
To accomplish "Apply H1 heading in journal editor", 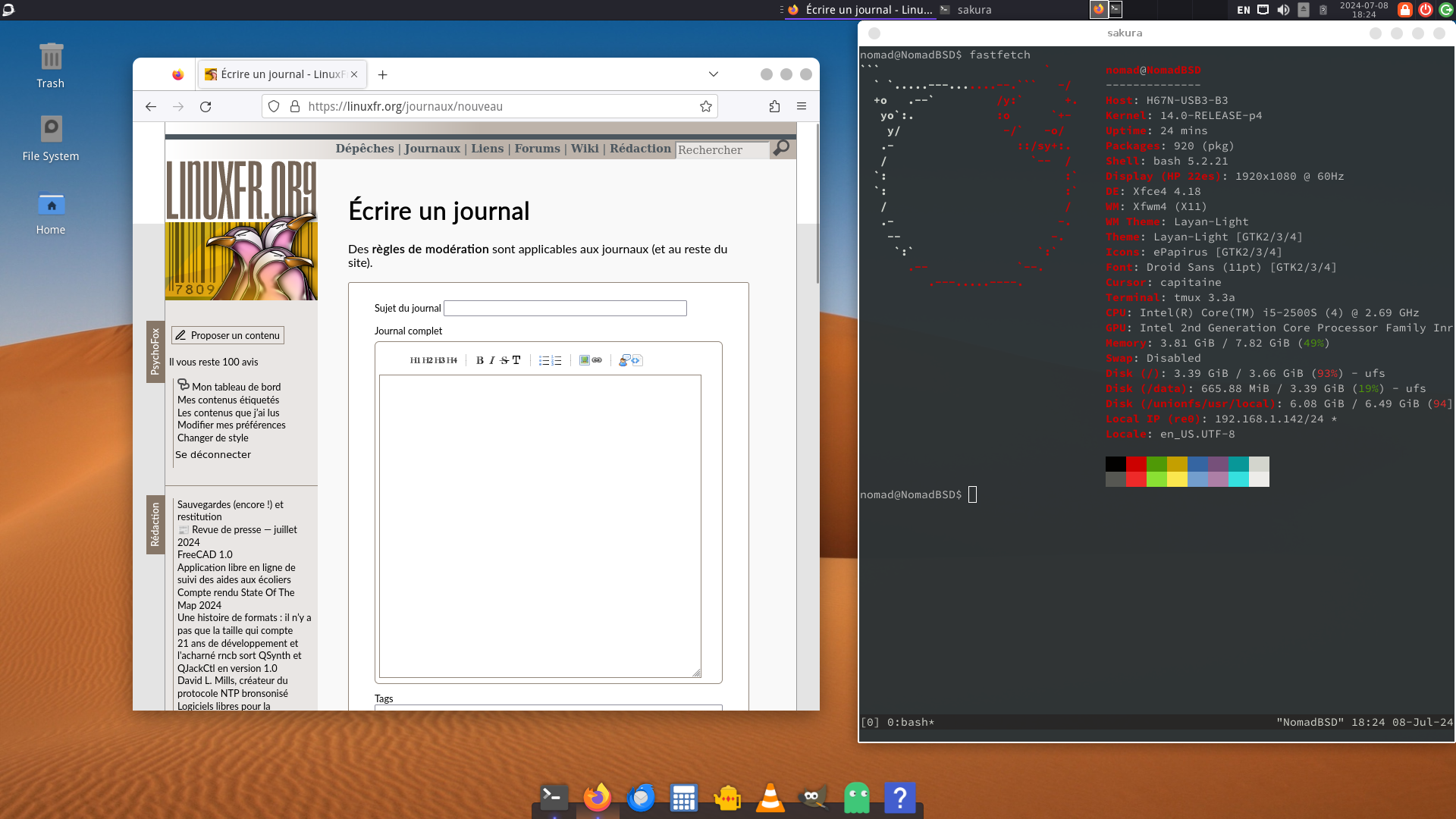I will (x=415, y=360).
